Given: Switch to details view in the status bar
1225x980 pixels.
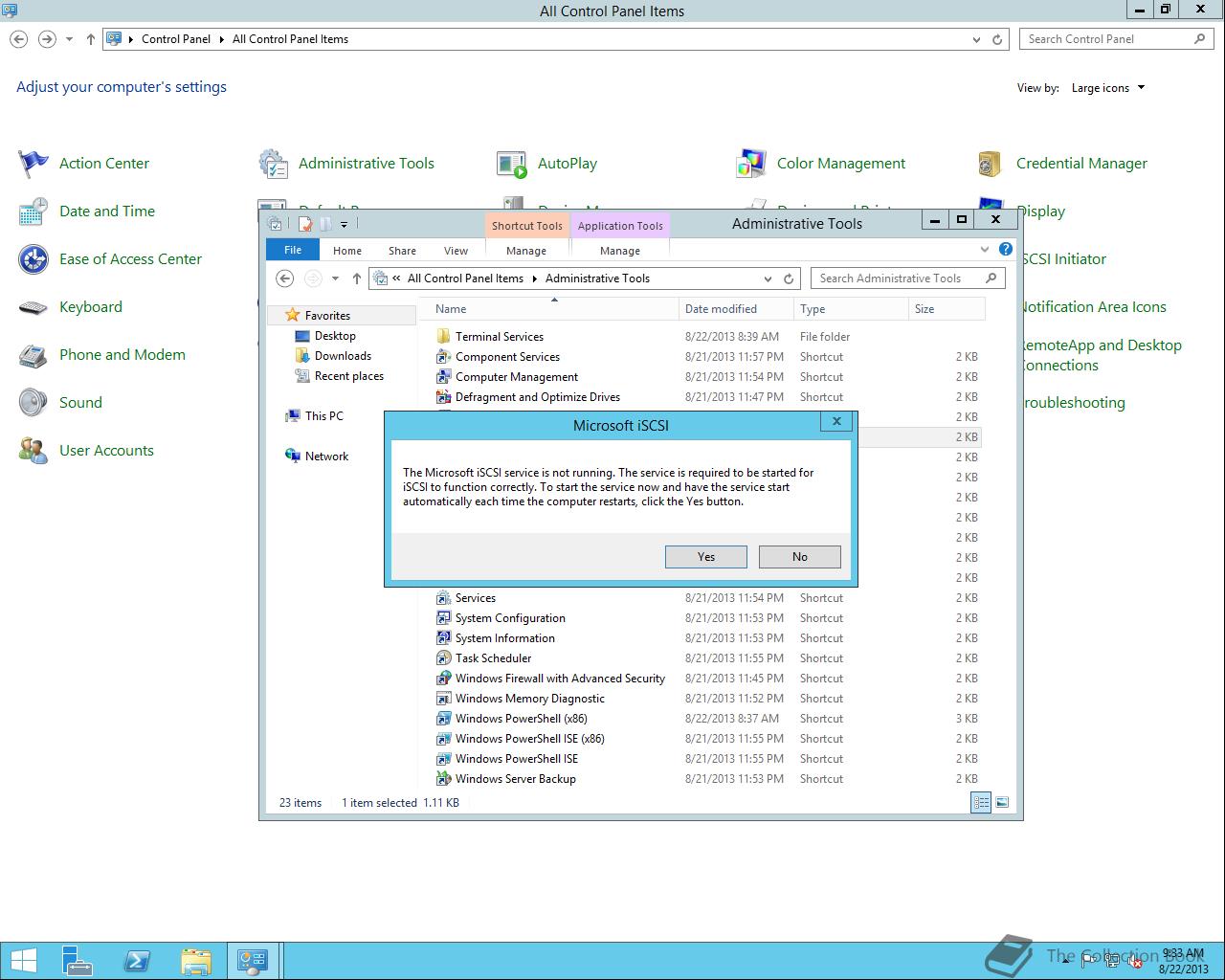Looking at the screenshot, I should pos(981,802).
